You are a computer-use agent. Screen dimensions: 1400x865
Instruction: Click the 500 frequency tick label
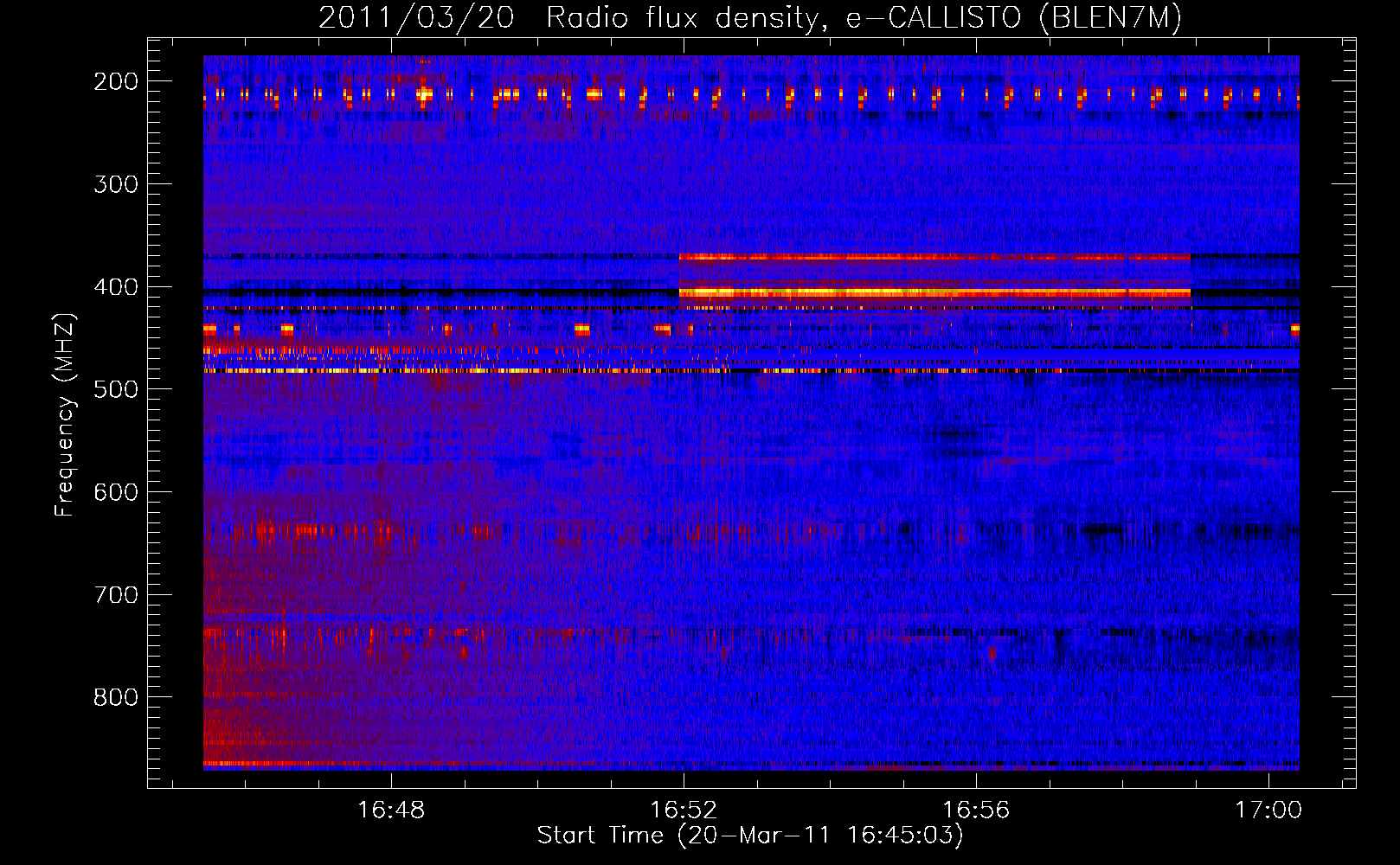[x=115, y=389]
